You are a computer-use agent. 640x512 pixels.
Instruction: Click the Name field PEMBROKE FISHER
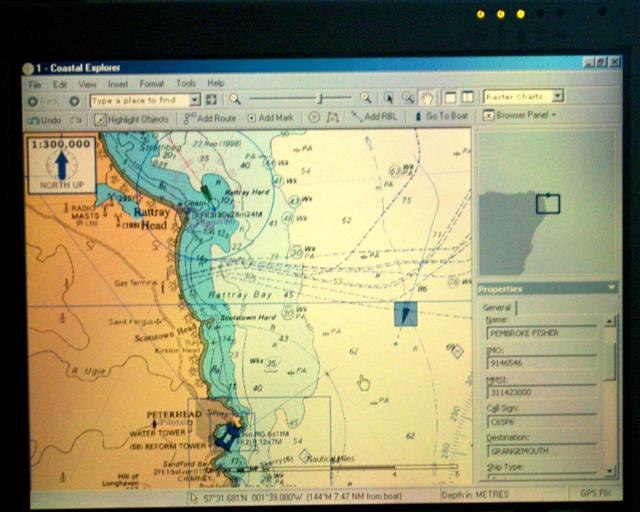542,333
